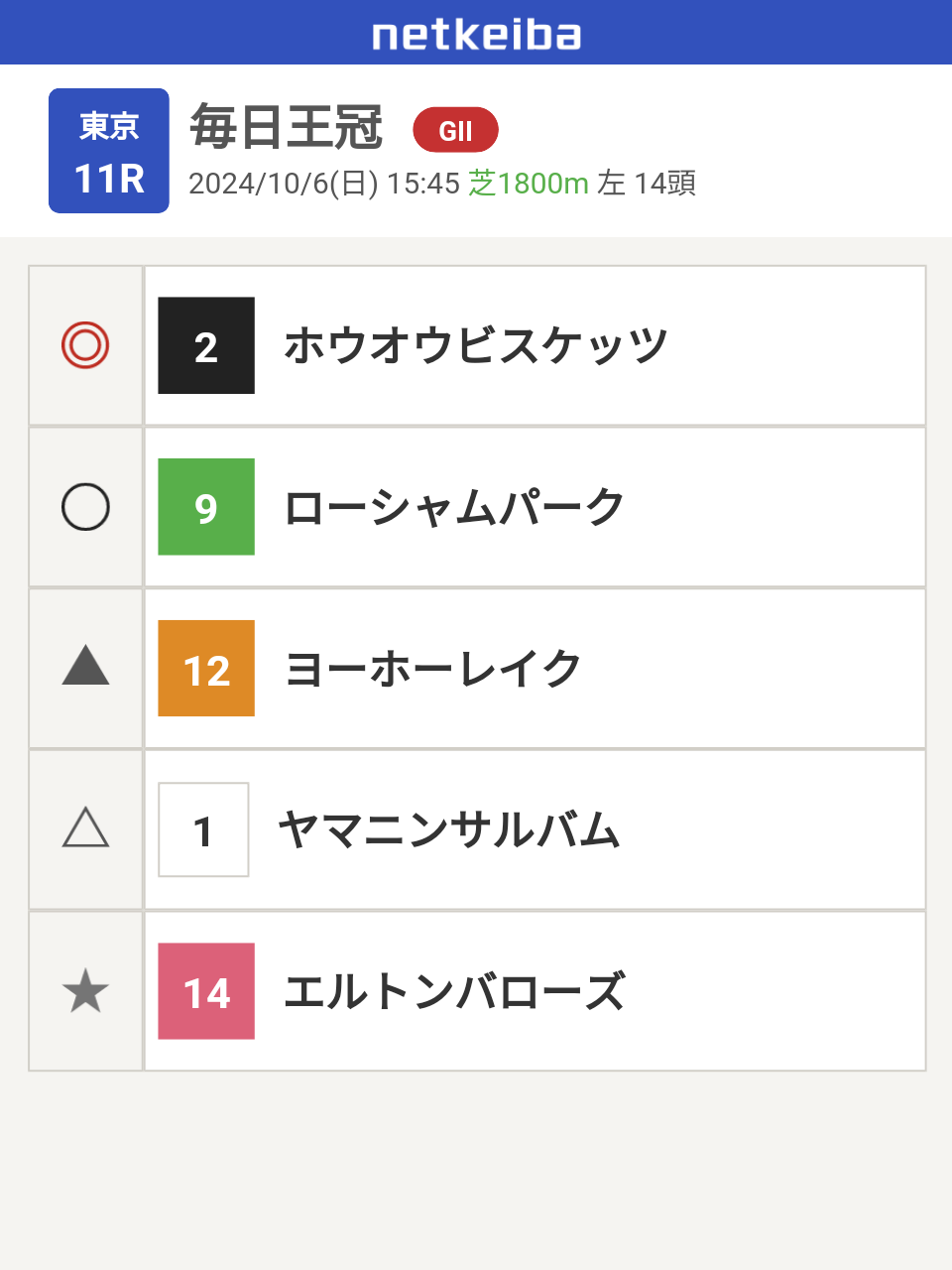Click the netkeiba logo in header
952x1270 pixels.
476,35
